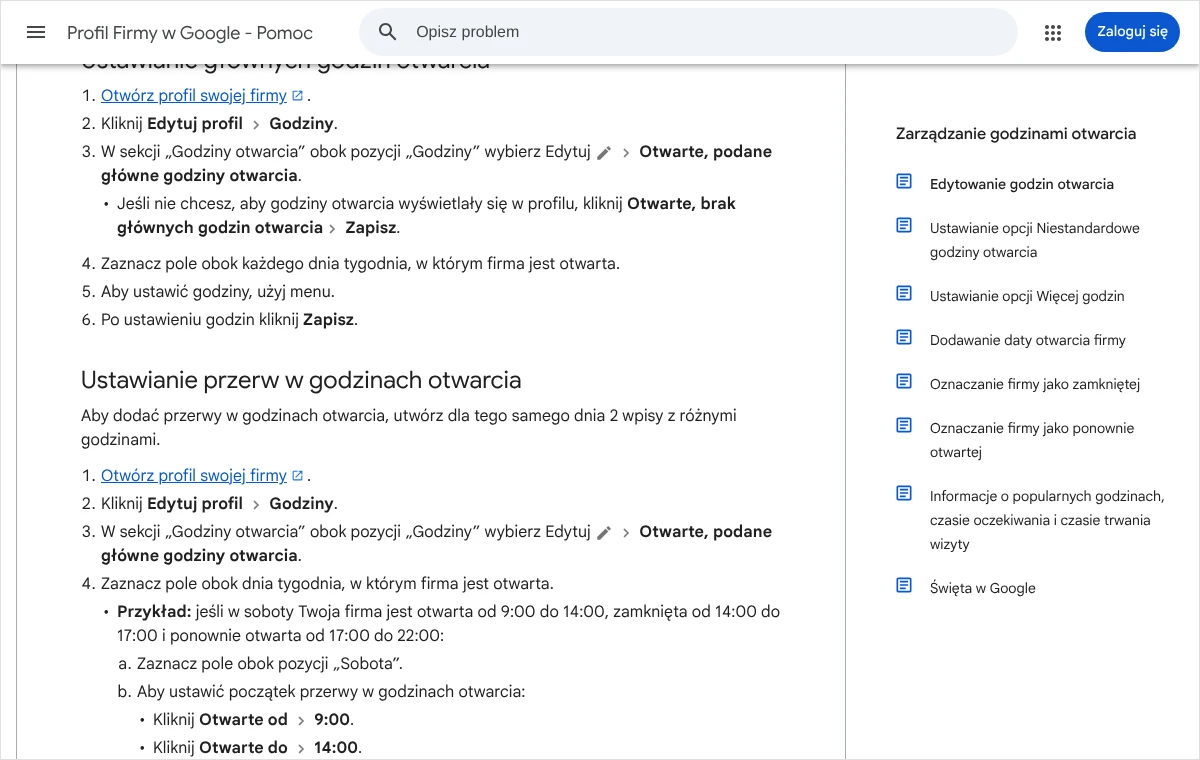This screenshot has width=1200, height=760.
Task: Open first Otwórz profil swojej firmy link
Action: (194, 96)
